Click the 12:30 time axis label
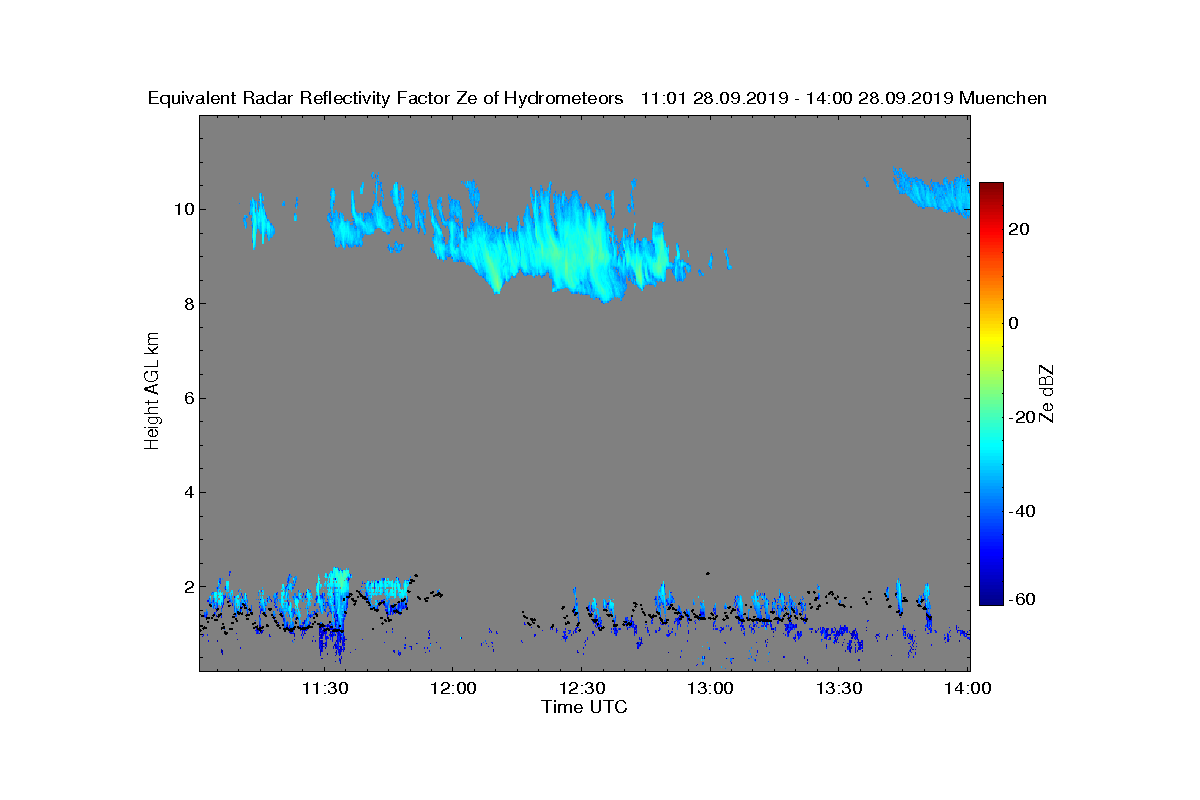This screenshot has height=800, width=1200. (x=582, y=688)
